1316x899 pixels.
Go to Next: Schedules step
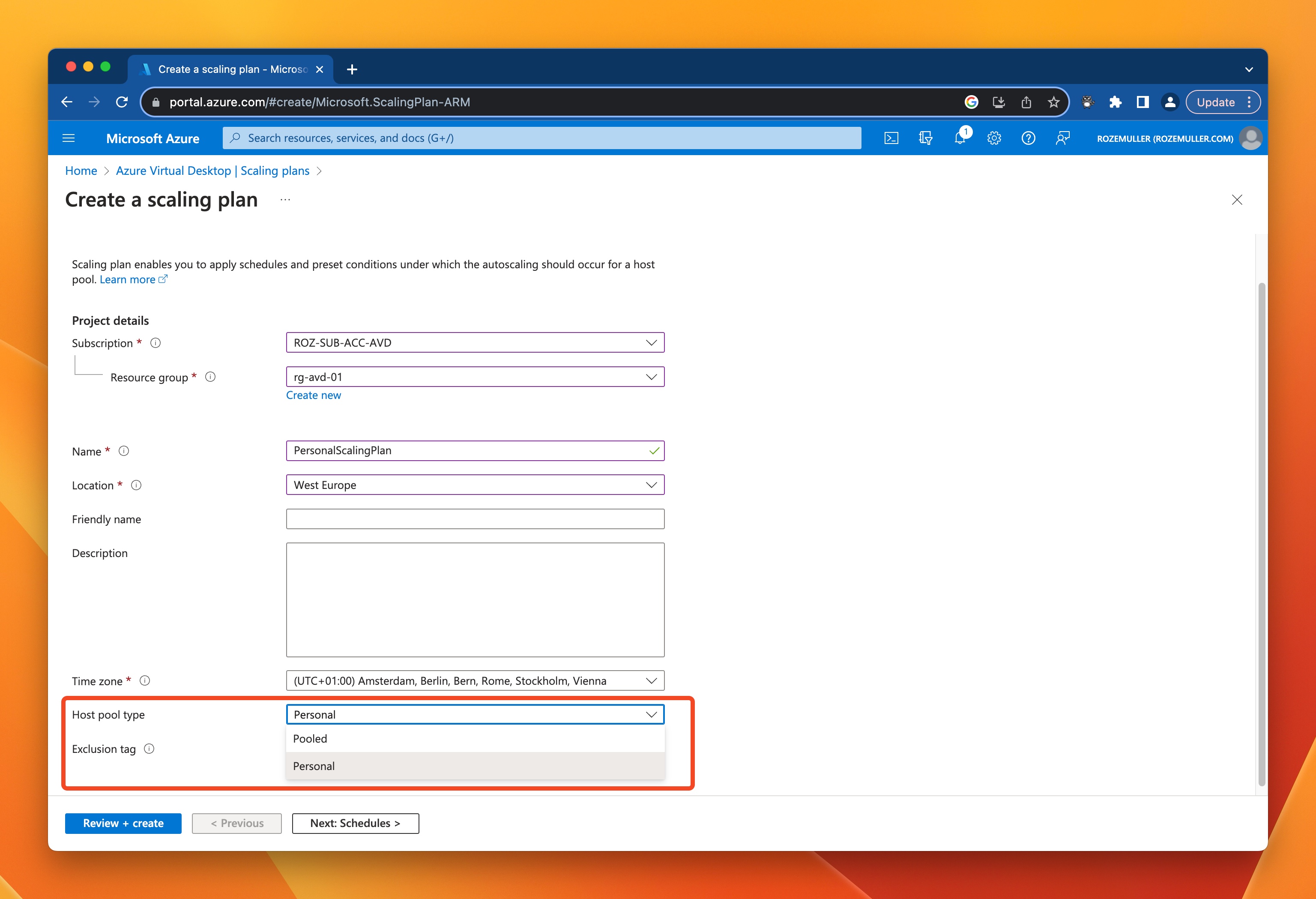pos(355,823)
